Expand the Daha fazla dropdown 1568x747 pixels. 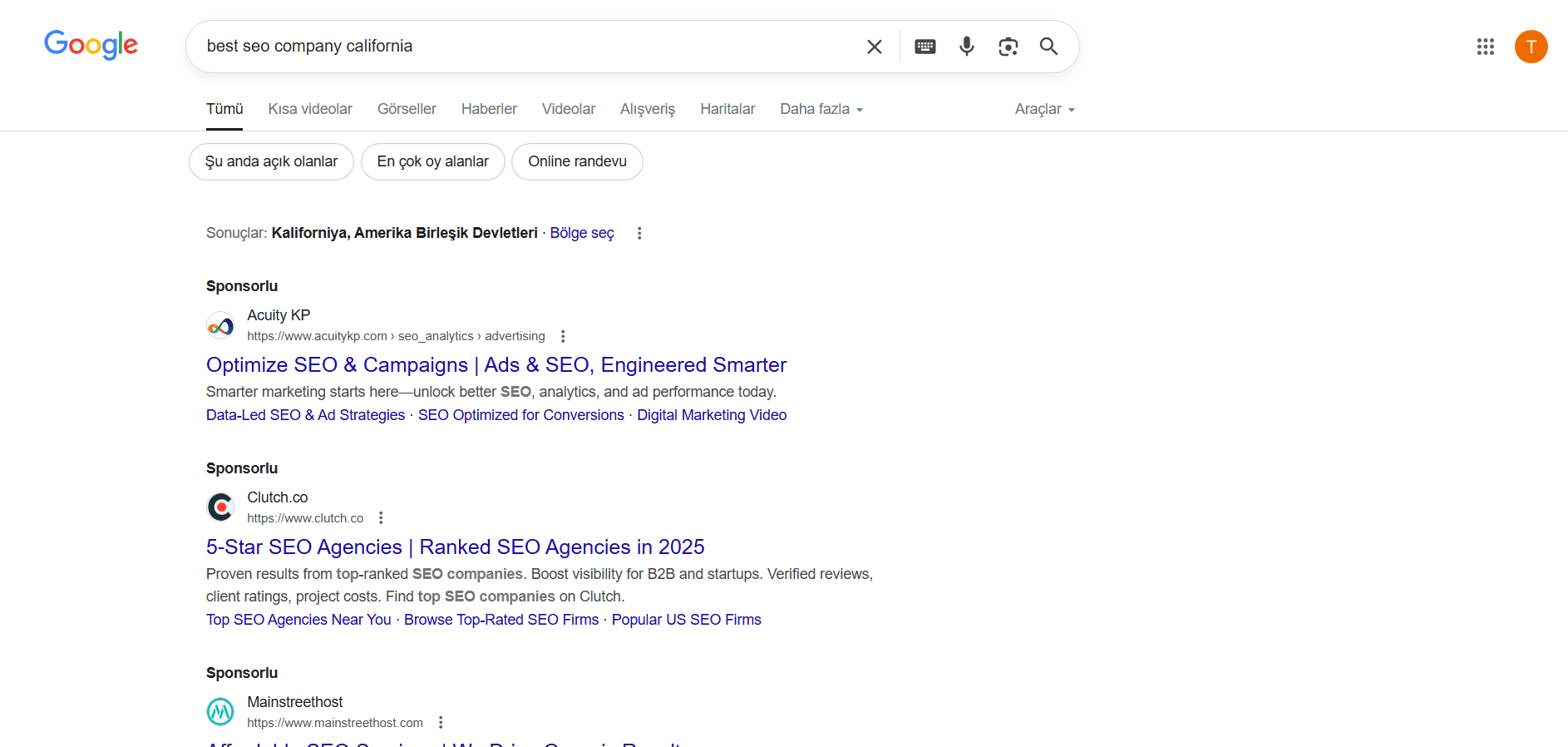pyautogui.click(x=821, y=109)
